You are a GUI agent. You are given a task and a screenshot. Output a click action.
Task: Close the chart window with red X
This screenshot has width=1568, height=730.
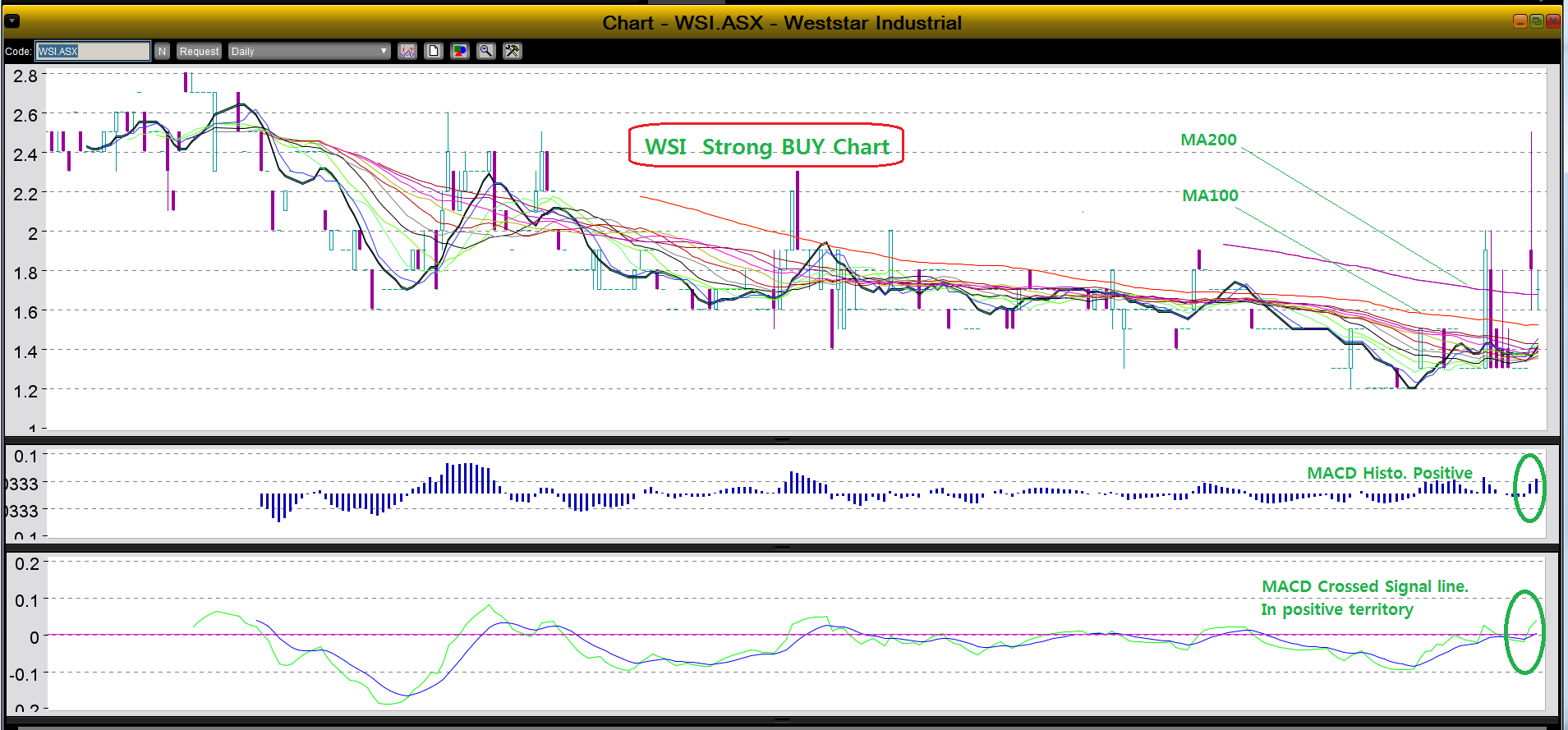tap(1552, 21)
